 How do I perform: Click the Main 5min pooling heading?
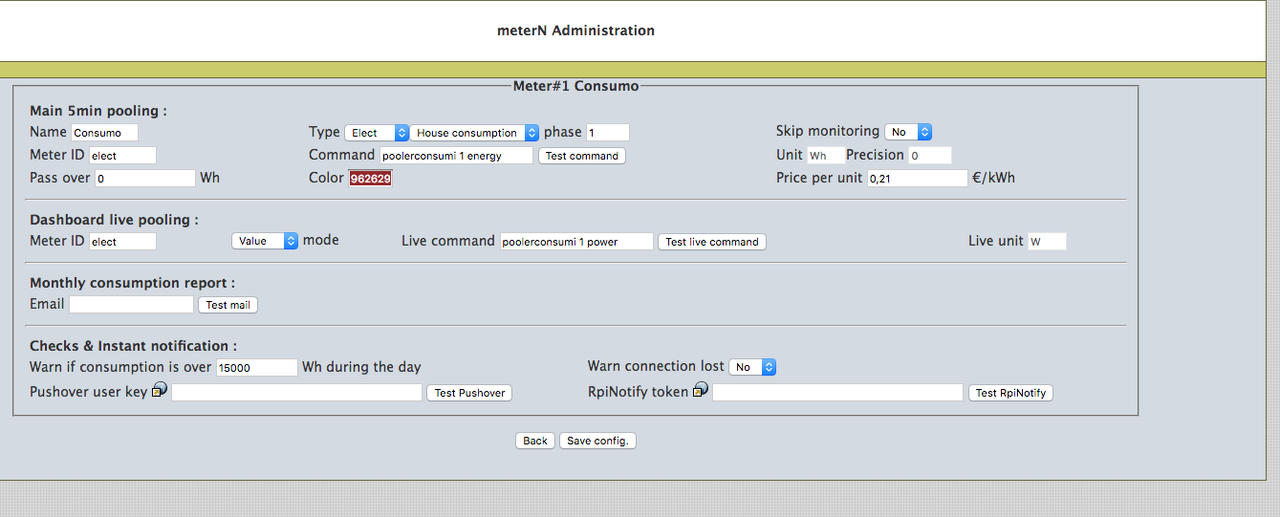(98, 111)
